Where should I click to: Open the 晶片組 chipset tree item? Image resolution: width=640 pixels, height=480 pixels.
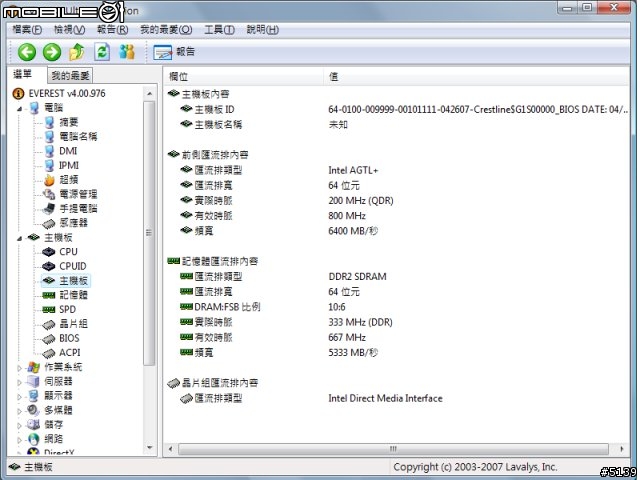pyautogui.click(x=65, y=324)
